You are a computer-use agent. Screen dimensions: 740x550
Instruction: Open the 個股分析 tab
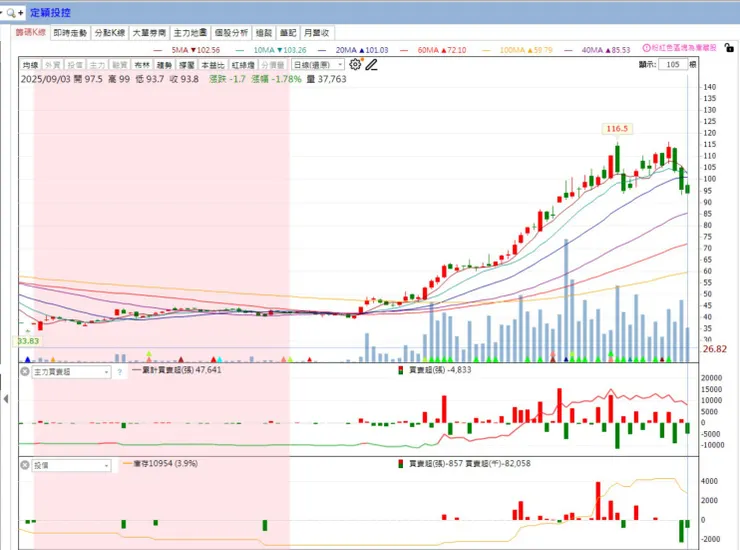pos(231,33)
